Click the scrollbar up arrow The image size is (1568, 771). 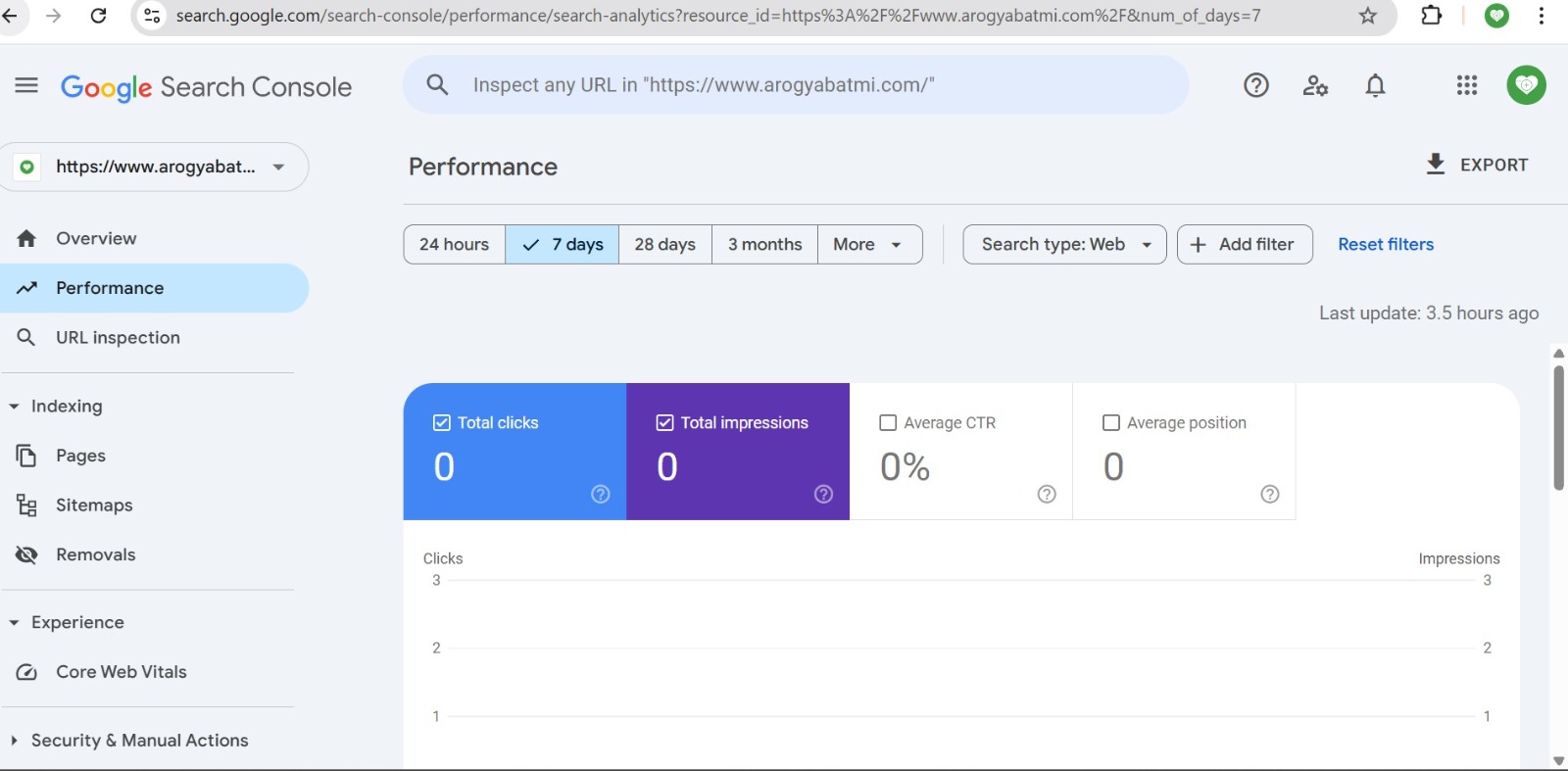pyautogui.click(x=1558, y=353)
